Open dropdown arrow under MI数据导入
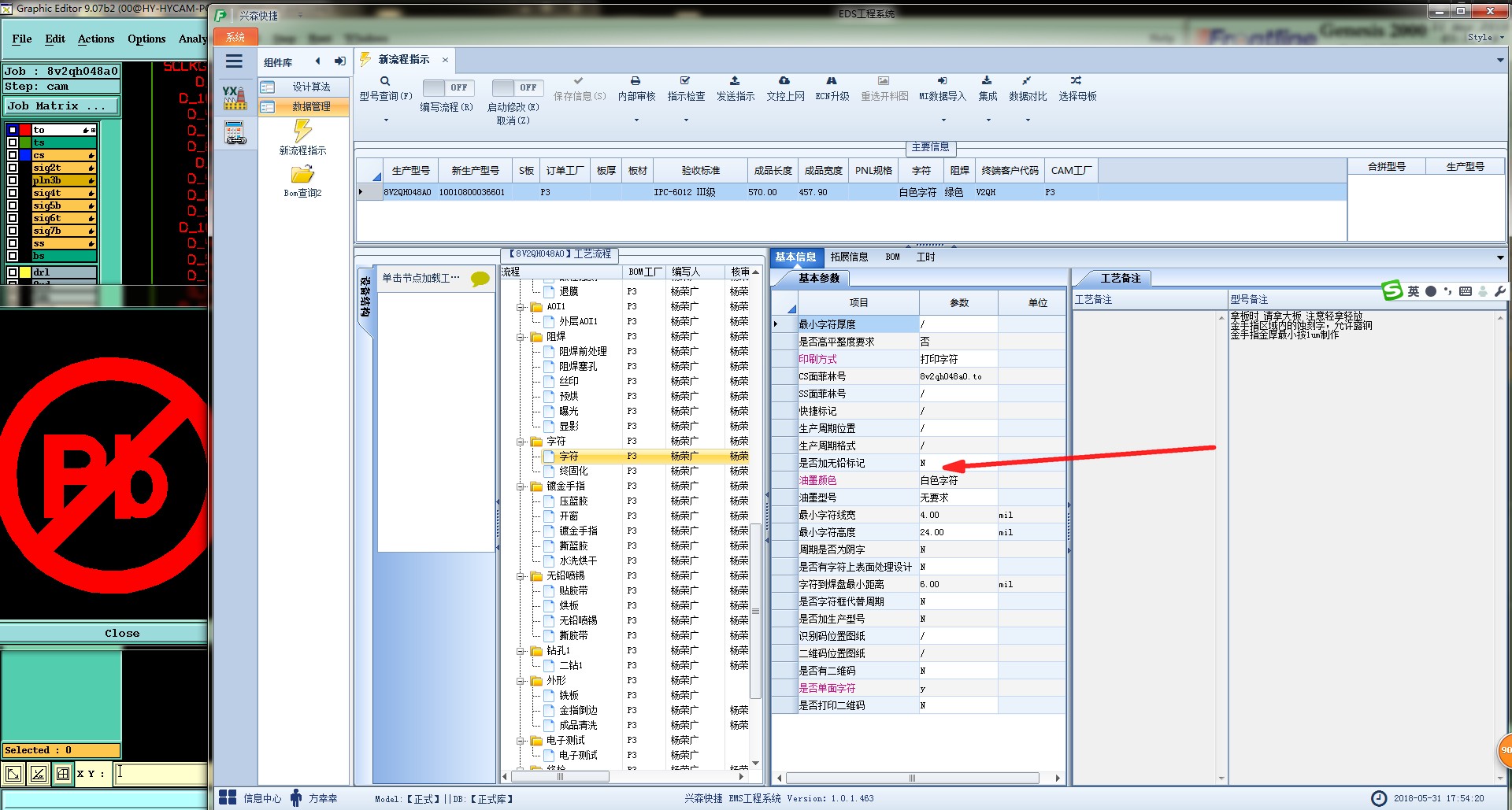Viewport: 1512px width, 810px height. coord(943,120)
